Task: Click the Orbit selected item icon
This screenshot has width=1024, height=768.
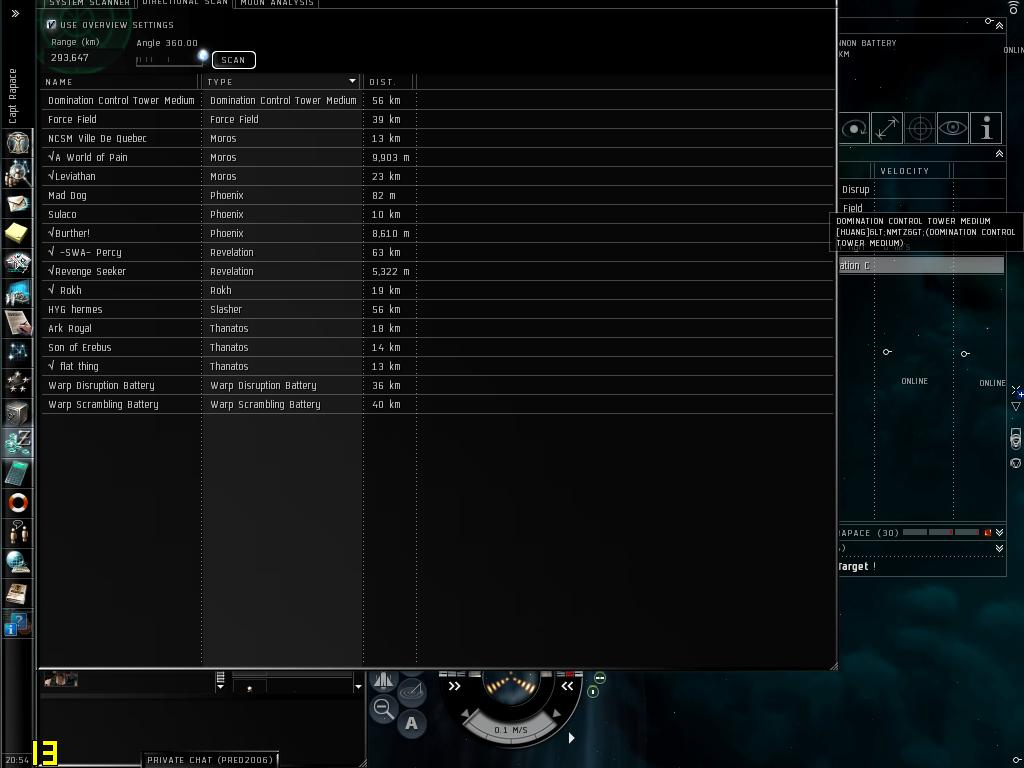Action: [854, 129]
